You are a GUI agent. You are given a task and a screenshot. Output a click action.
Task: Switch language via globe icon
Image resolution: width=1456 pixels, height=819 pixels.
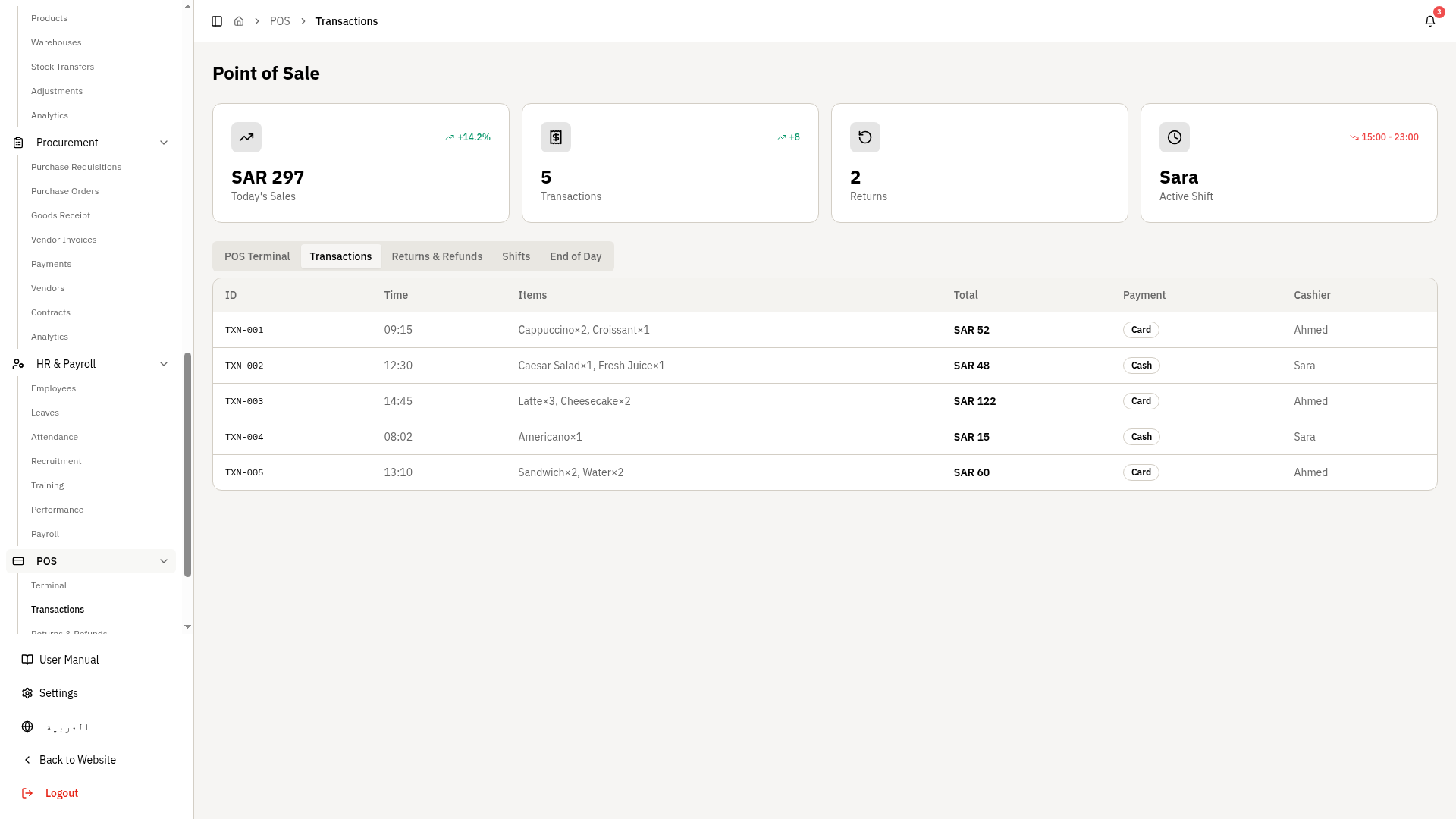pos(27,726)
